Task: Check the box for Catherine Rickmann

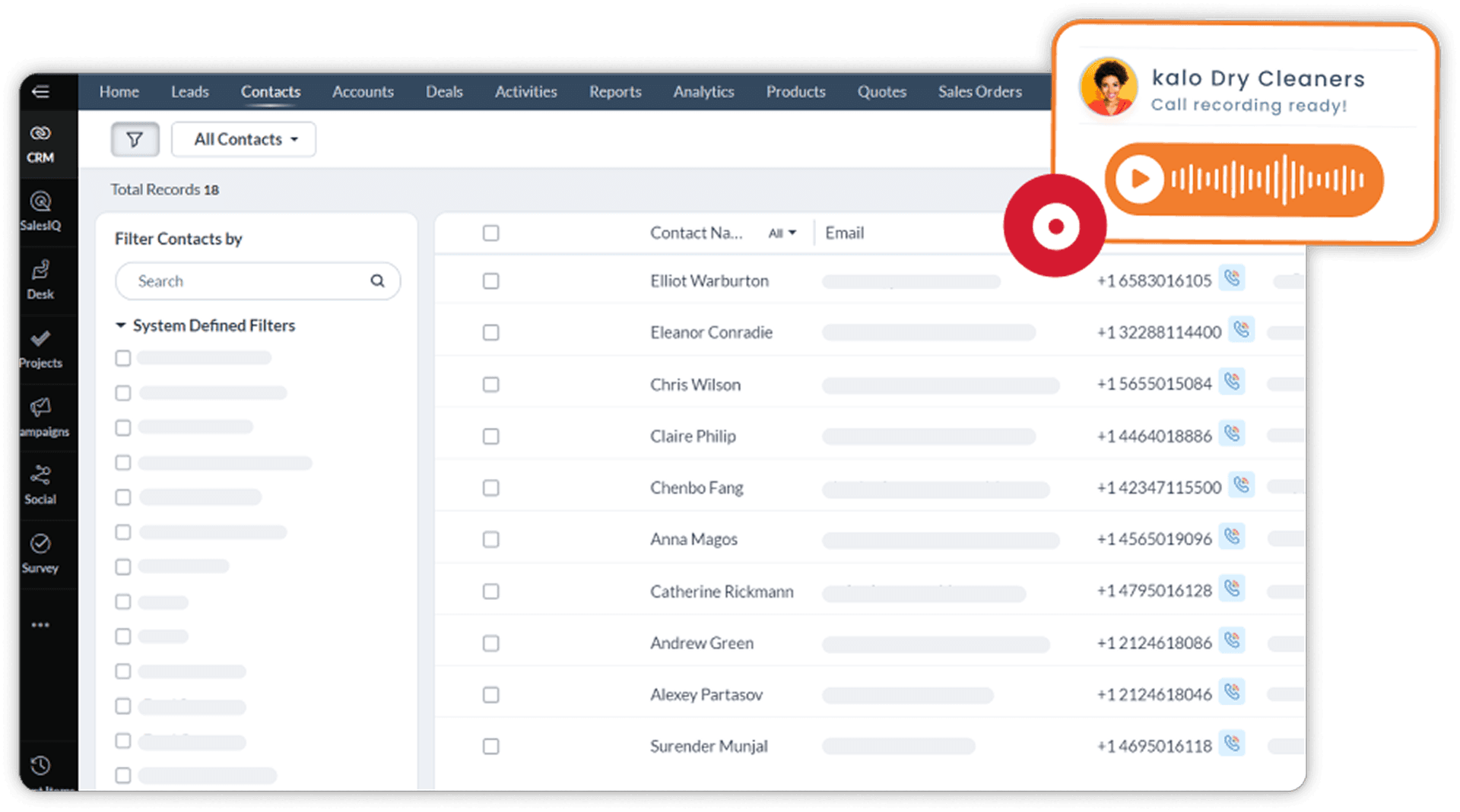Action: [x=491, y=592]
